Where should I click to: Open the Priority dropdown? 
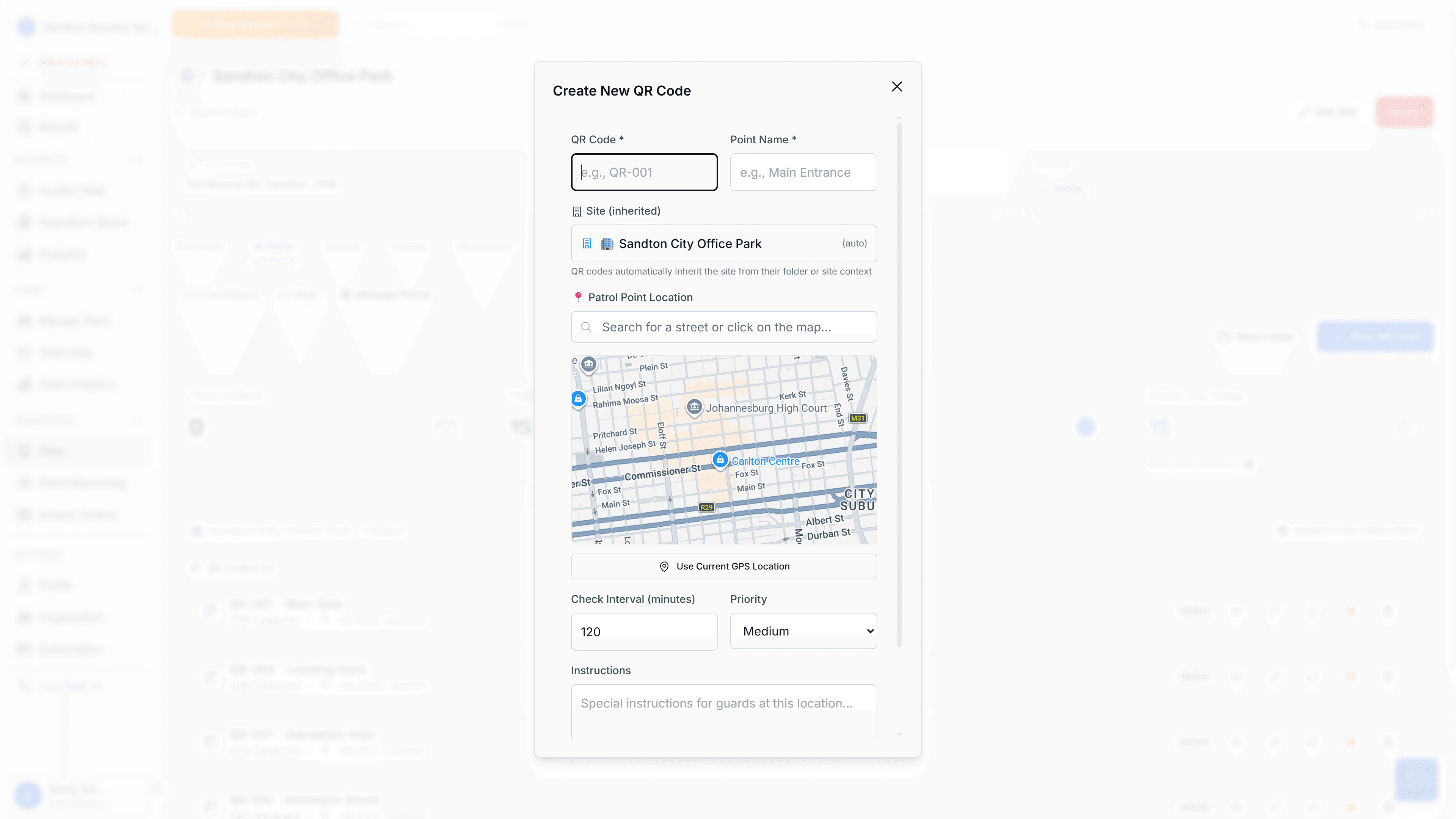tap(803, 631)
